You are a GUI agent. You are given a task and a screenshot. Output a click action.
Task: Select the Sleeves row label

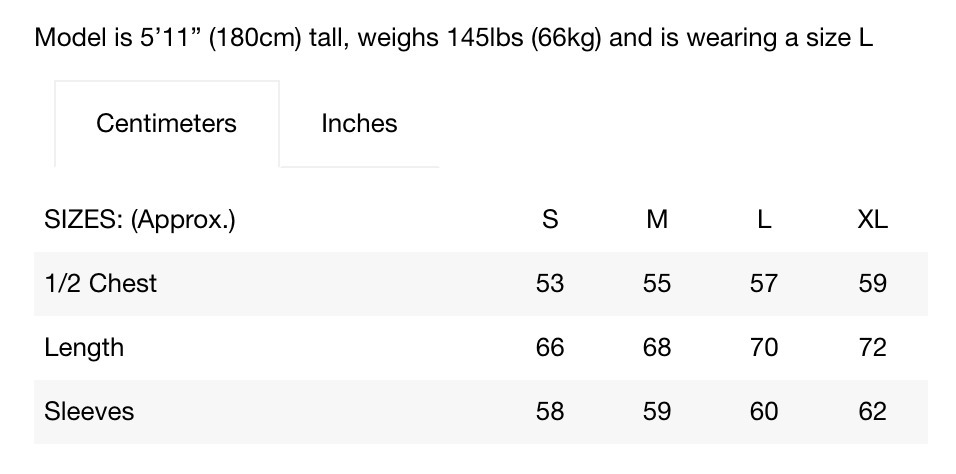point(89,411)
